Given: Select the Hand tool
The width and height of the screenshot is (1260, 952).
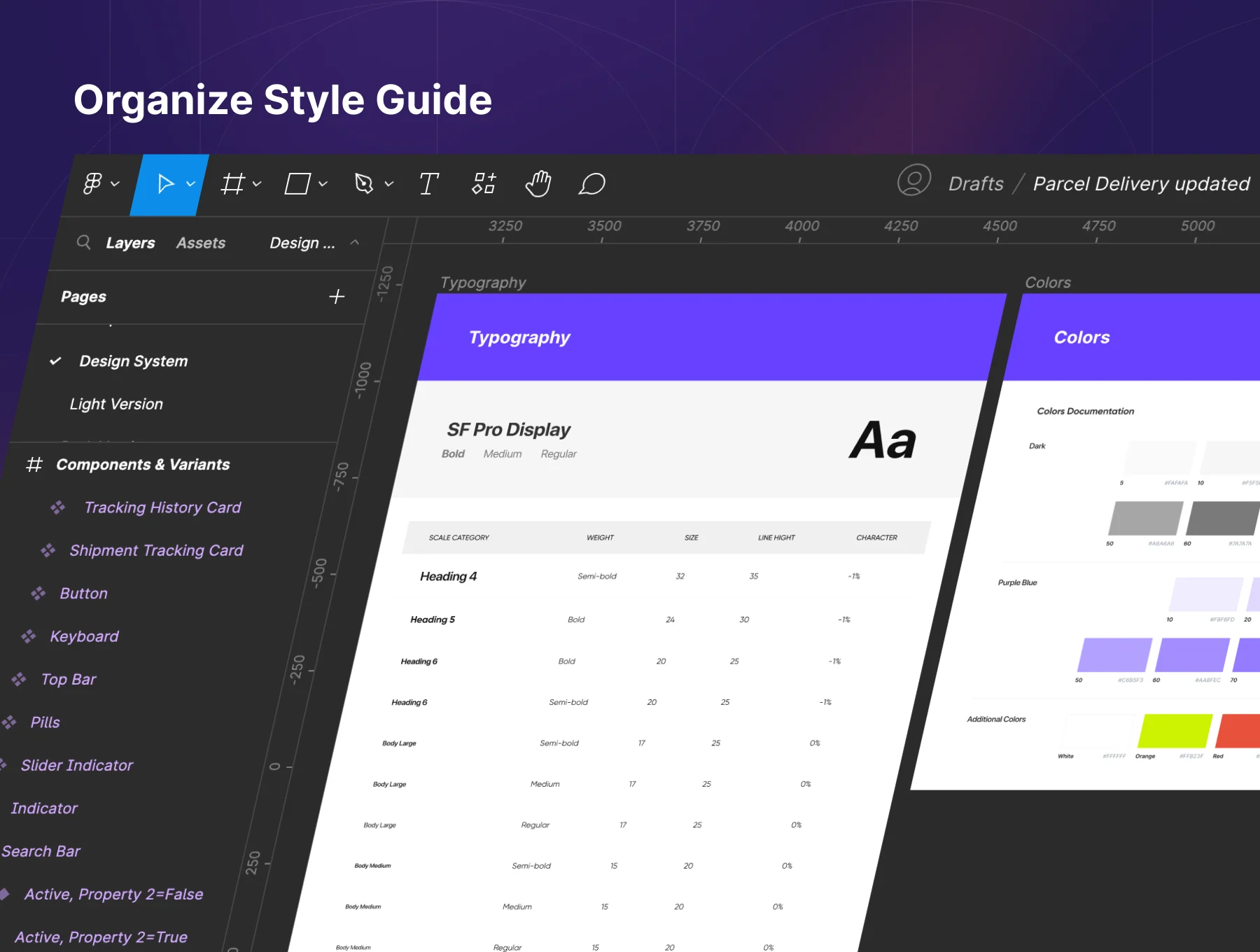Looking at the screenshot, I should 538,183.
